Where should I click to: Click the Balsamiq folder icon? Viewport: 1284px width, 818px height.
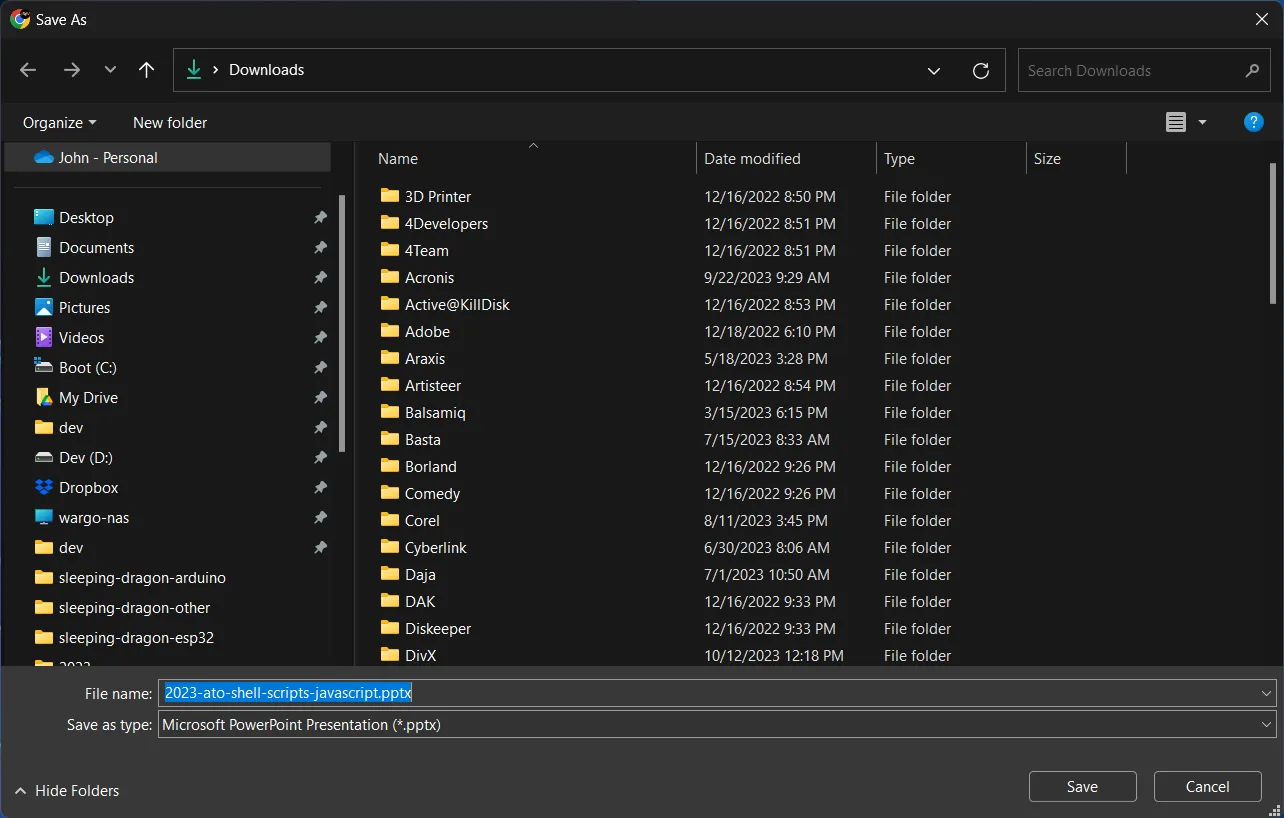point(390,412)
